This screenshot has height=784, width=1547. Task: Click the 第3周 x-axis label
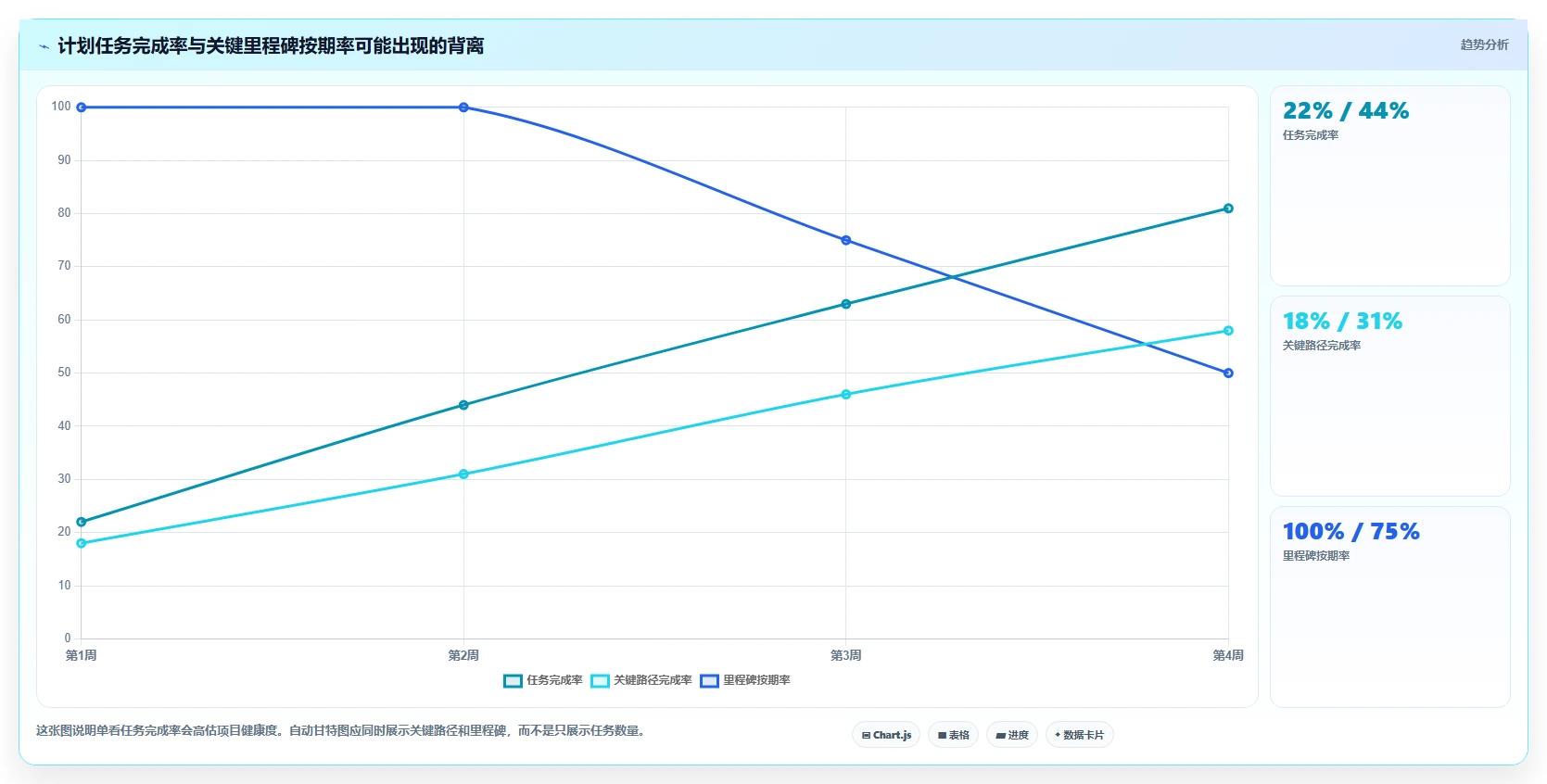pos(846,655)
